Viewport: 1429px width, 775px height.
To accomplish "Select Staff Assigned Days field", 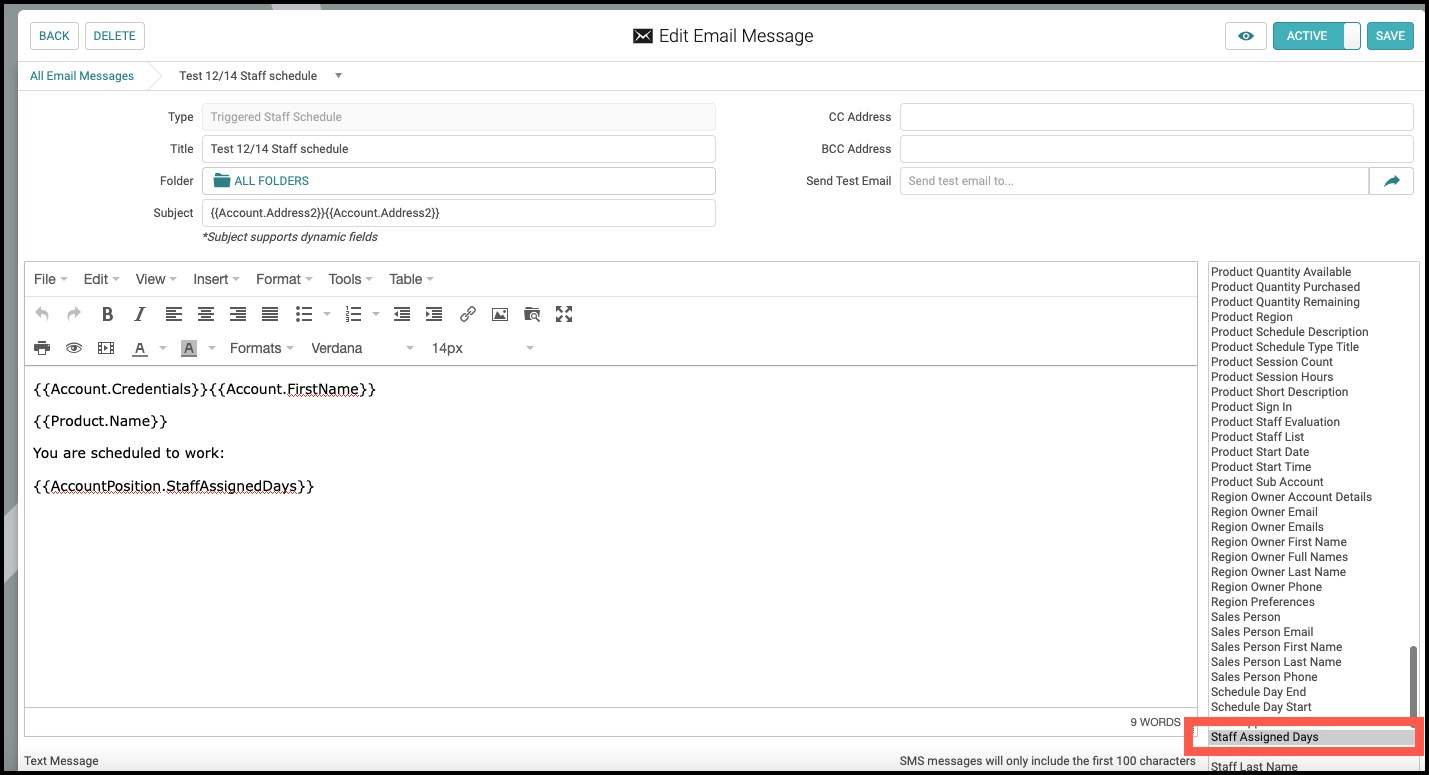I will pos(1312,737).
